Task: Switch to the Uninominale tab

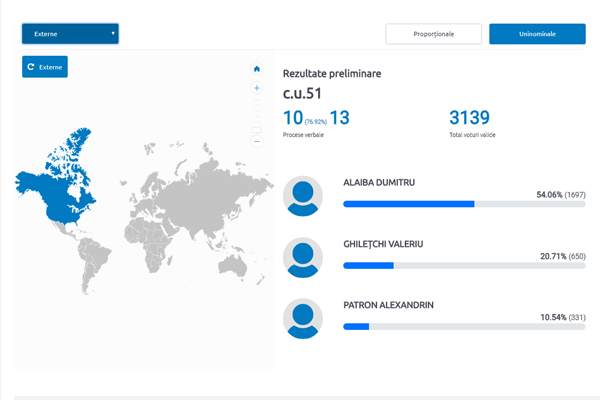Action: [537, 34]
